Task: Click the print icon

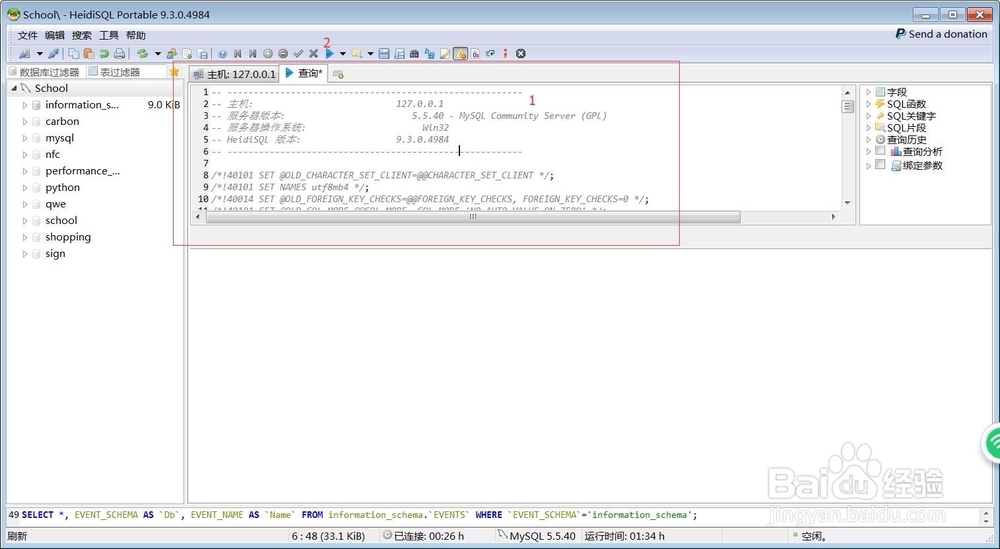Action: pos(119,54)
